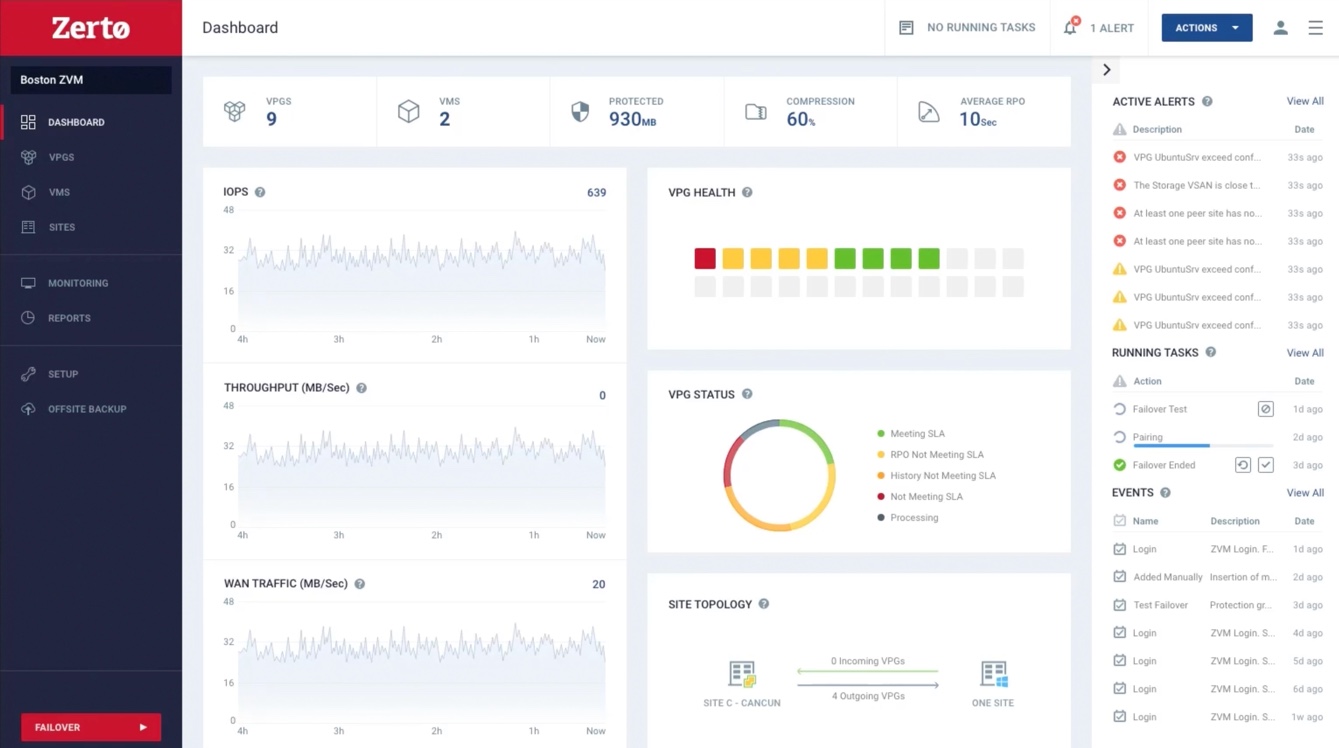Toggle the select-all checkbox in Events header
The image size is (1339, 748).
tap(1121, 520)
